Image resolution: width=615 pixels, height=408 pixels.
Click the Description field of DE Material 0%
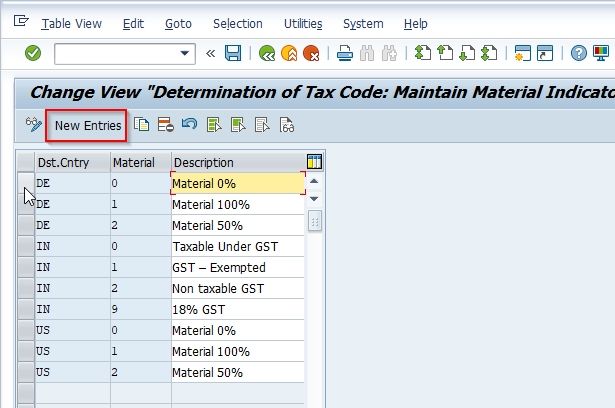pos(238,184)
